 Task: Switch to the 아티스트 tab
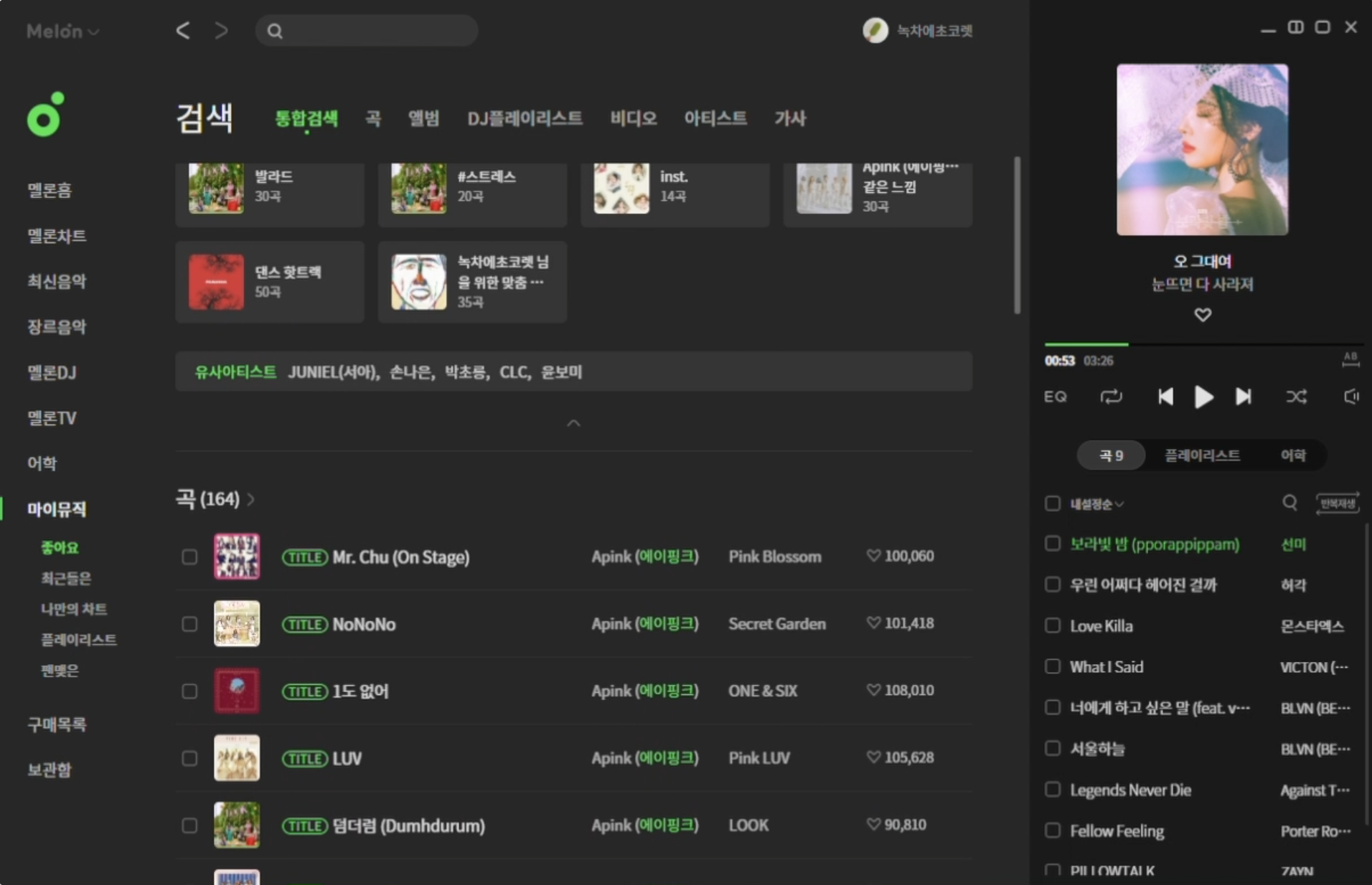click(x=715, y=118)
